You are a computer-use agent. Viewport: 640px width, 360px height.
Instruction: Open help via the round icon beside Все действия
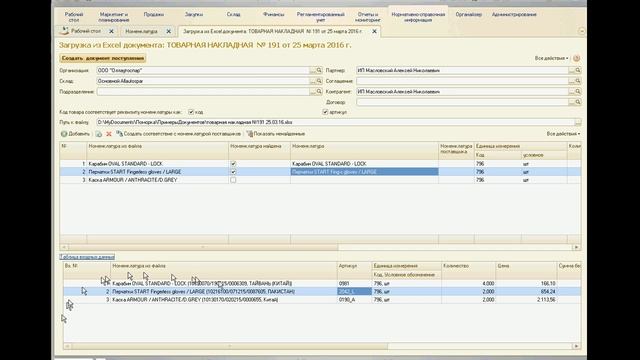coord(576,58)
